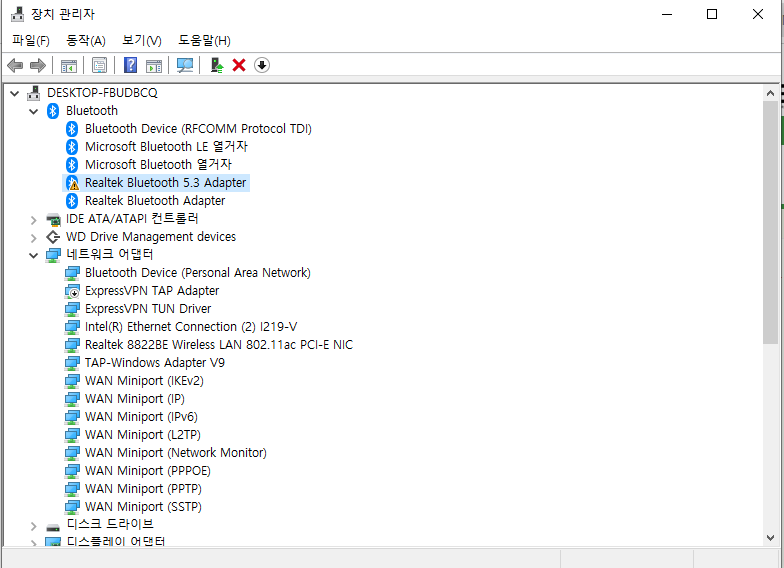Toggle the action pane toolbar icon

click(154, 66)
